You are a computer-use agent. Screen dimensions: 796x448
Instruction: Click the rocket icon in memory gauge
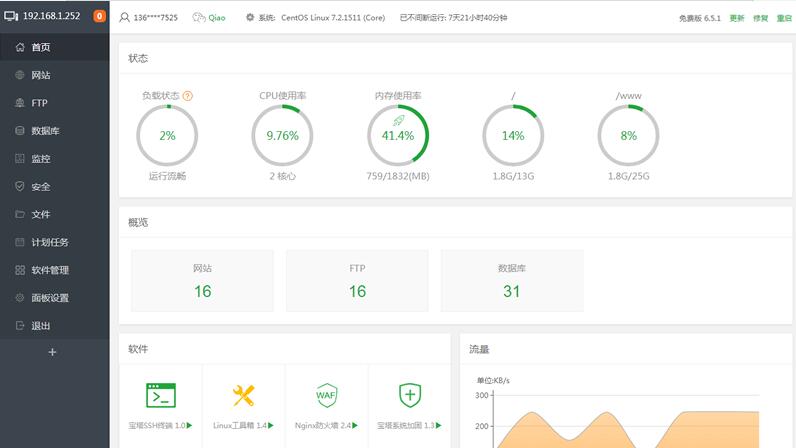click(x=398, y=120)
